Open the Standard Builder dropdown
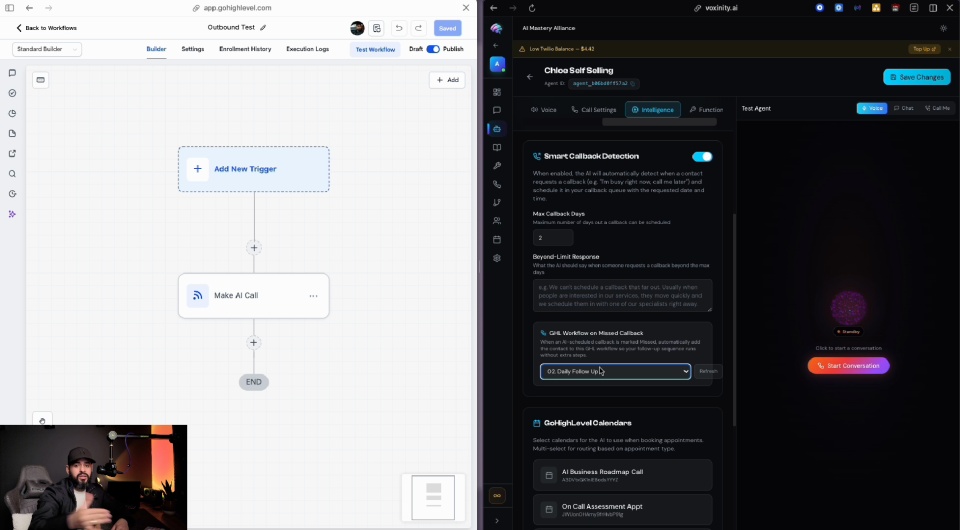The height and width of the screenshot is (530, 960). click(47, 49)
